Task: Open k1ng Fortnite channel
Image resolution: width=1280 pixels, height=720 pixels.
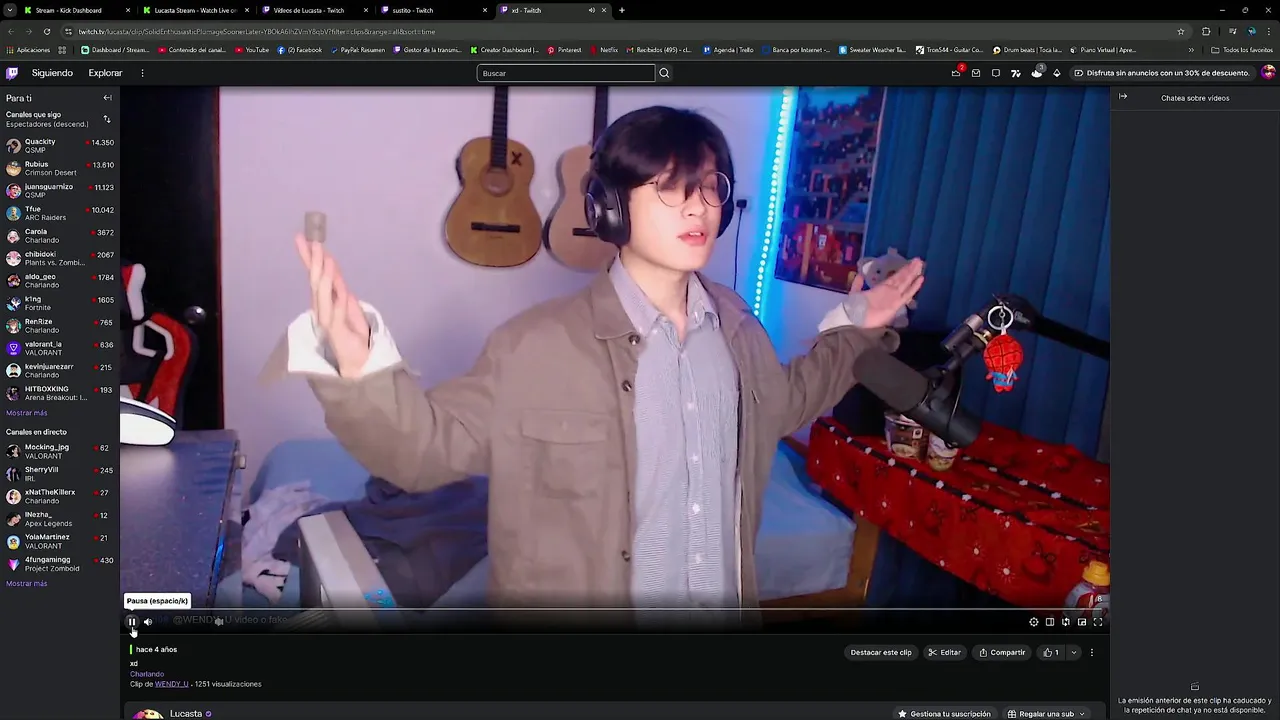Action: pyautogui.click(x=60, y=303)
